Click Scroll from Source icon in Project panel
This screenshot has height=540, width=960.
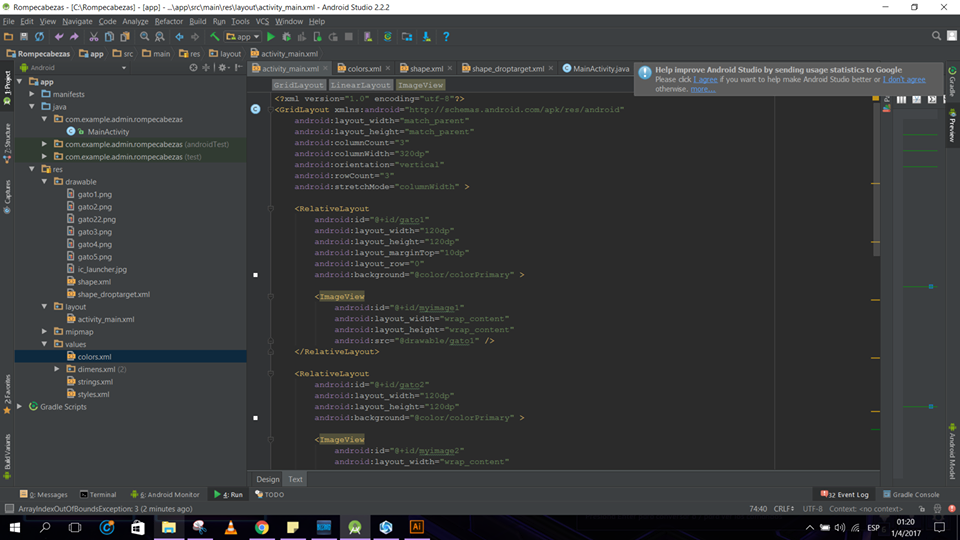[x=193, y=68]
